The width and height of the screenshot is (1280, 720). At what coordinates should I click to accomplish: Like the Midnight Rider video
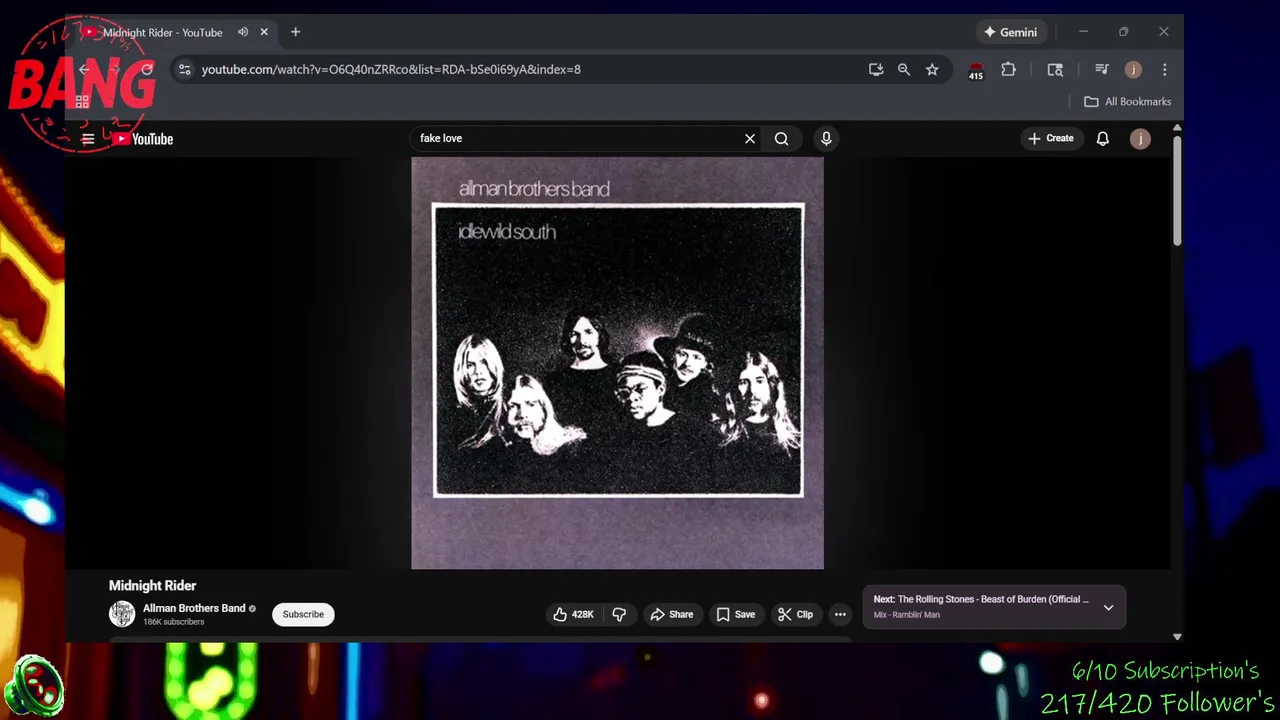pos(574,614)
